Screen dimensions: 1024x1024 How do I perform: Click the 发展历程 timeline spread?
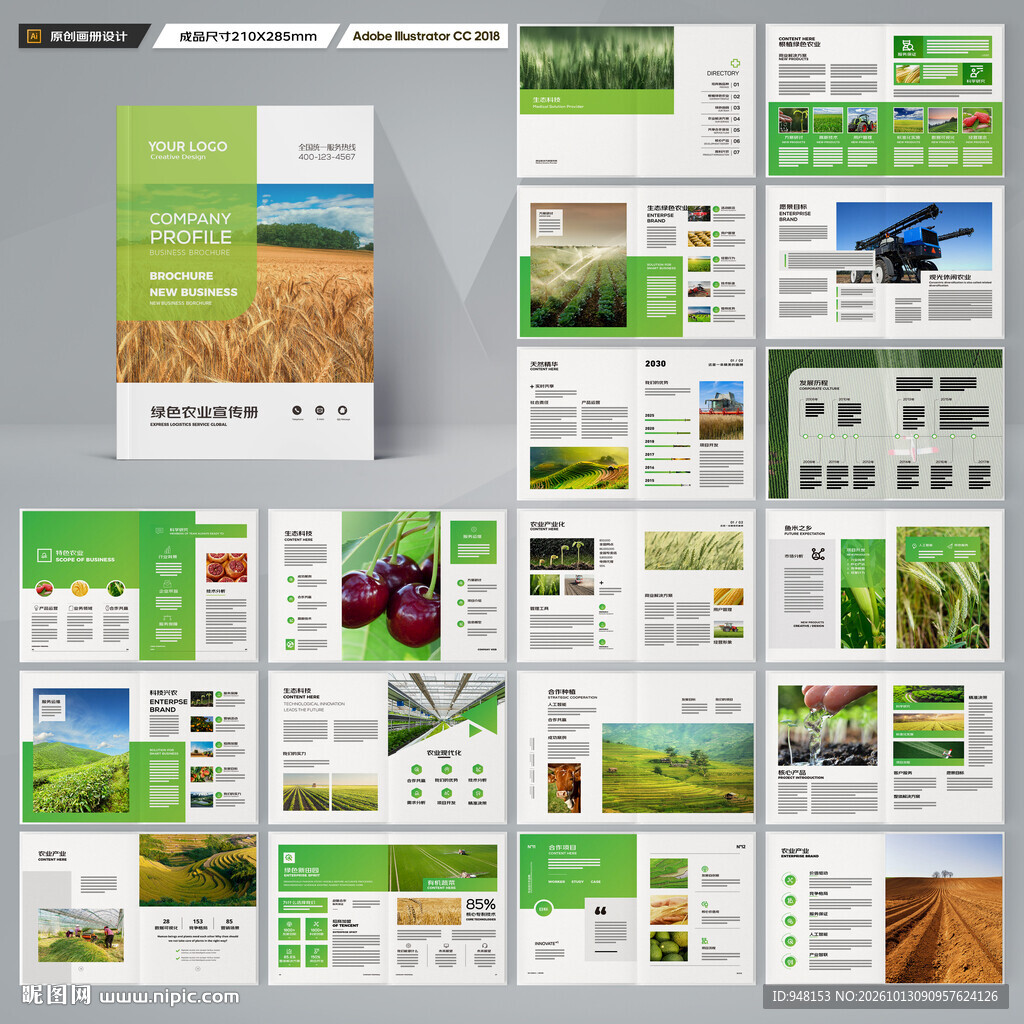click(885, 424)
